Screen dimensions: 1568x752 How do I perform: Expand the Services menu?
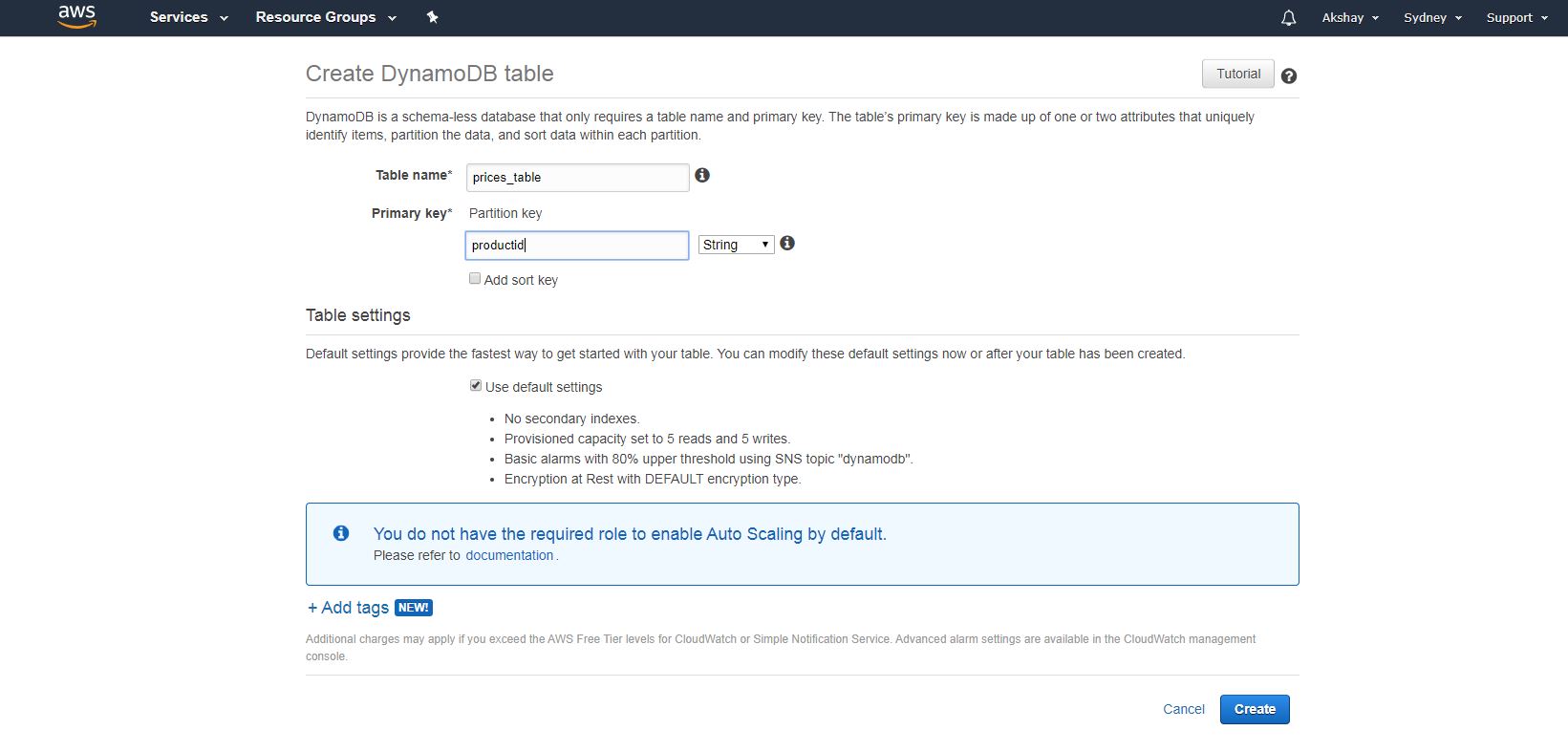[x=188, y=17]
